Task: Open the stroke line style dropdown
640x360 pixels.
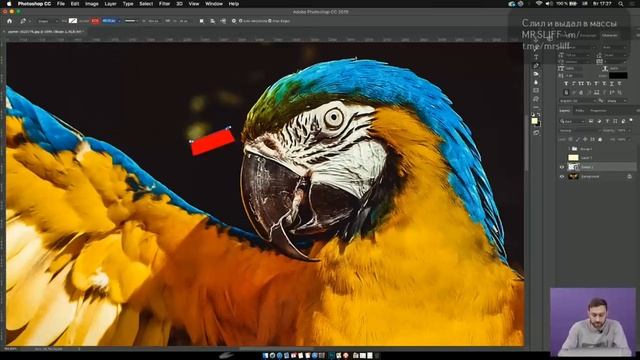Action: tap(131, 21)
